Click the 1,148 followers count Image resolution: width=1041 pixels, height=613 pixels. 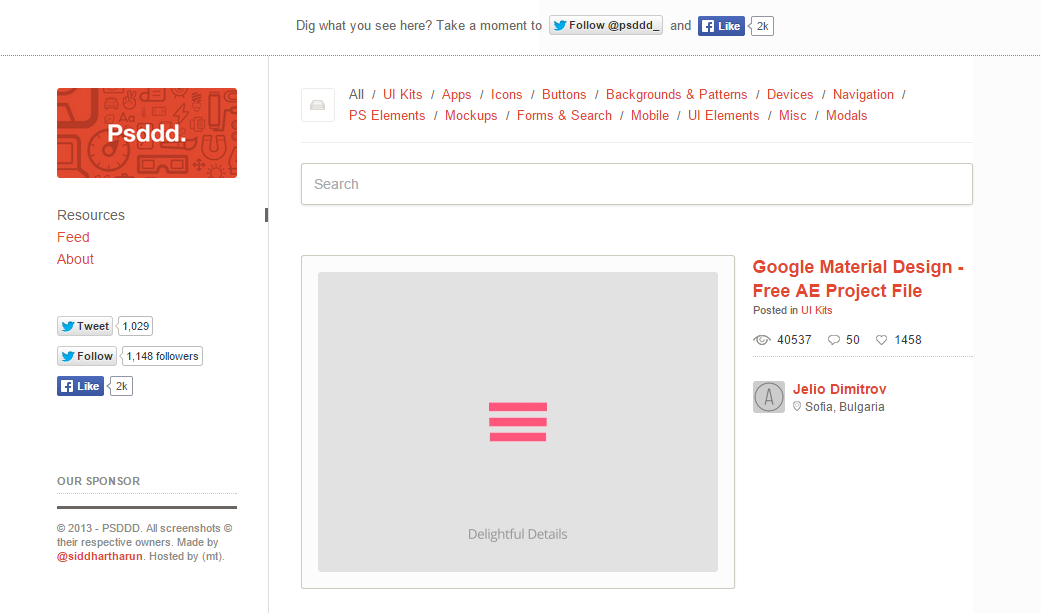coord(163,356)
